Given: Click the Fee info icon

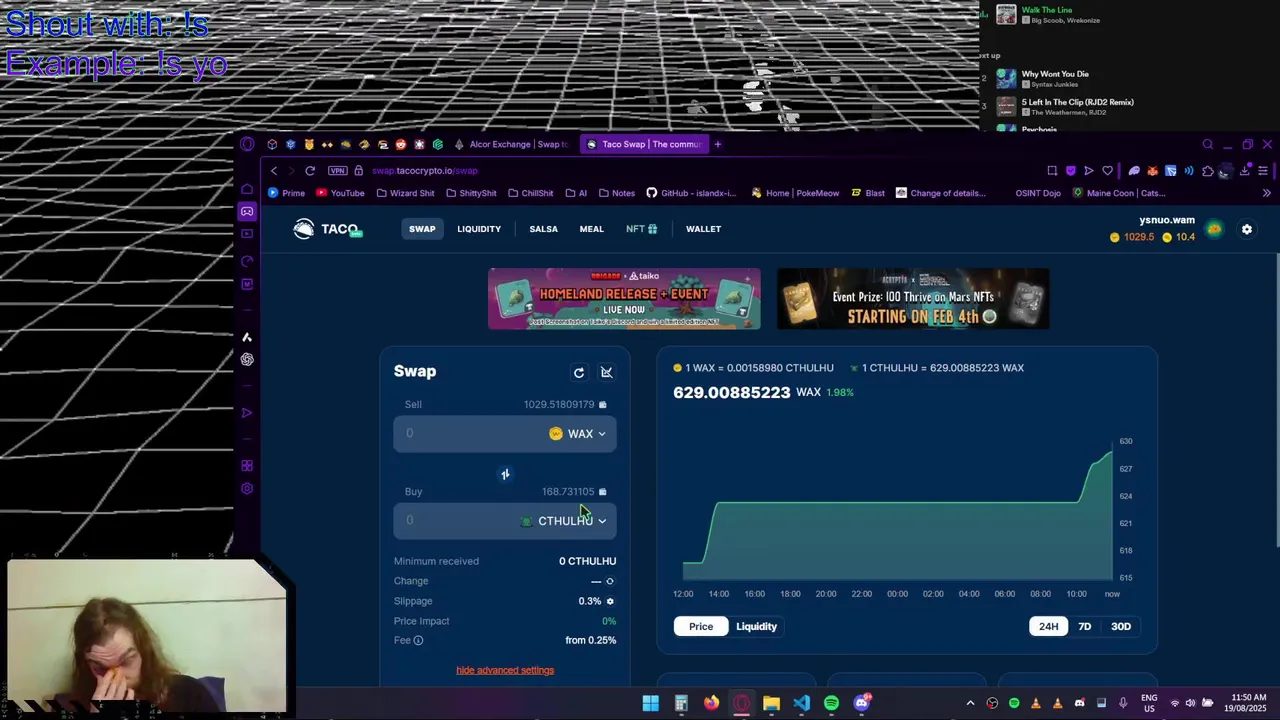Looking at the screenshot, I should 418,640.
